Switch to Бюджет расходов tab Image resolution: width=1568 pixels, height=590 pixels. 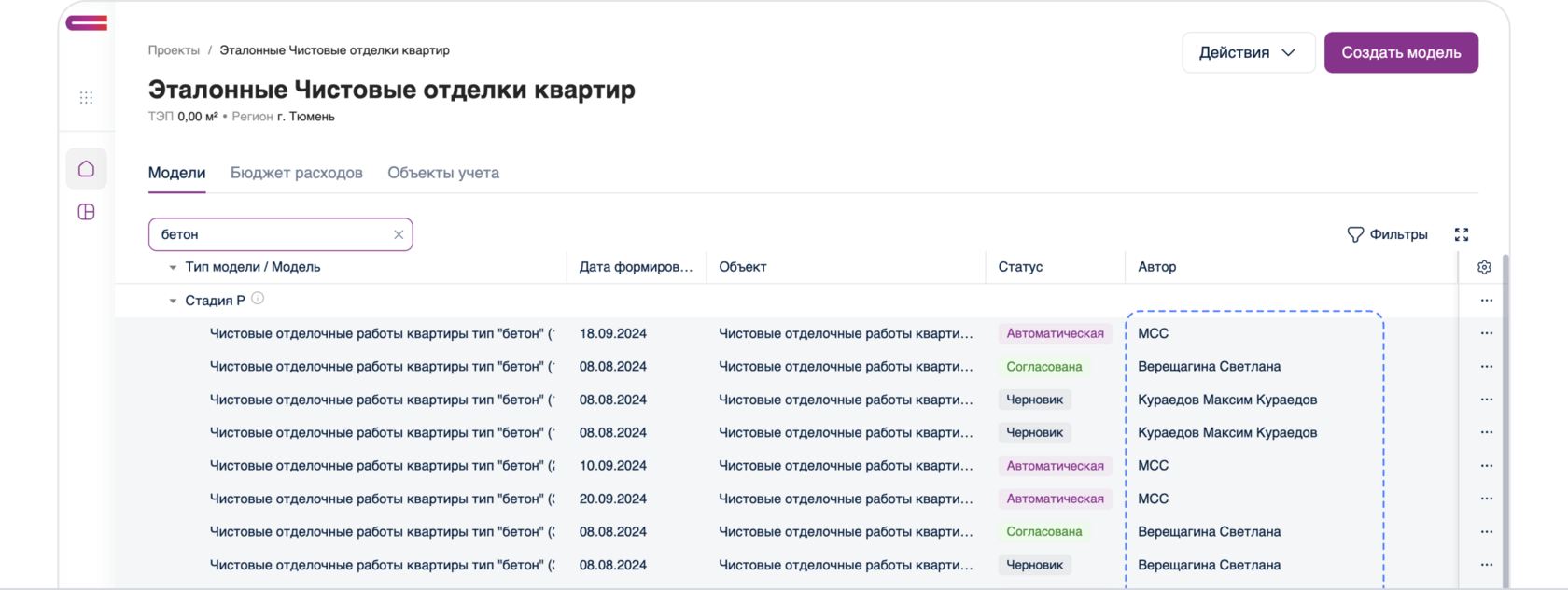tap(297, 173)
